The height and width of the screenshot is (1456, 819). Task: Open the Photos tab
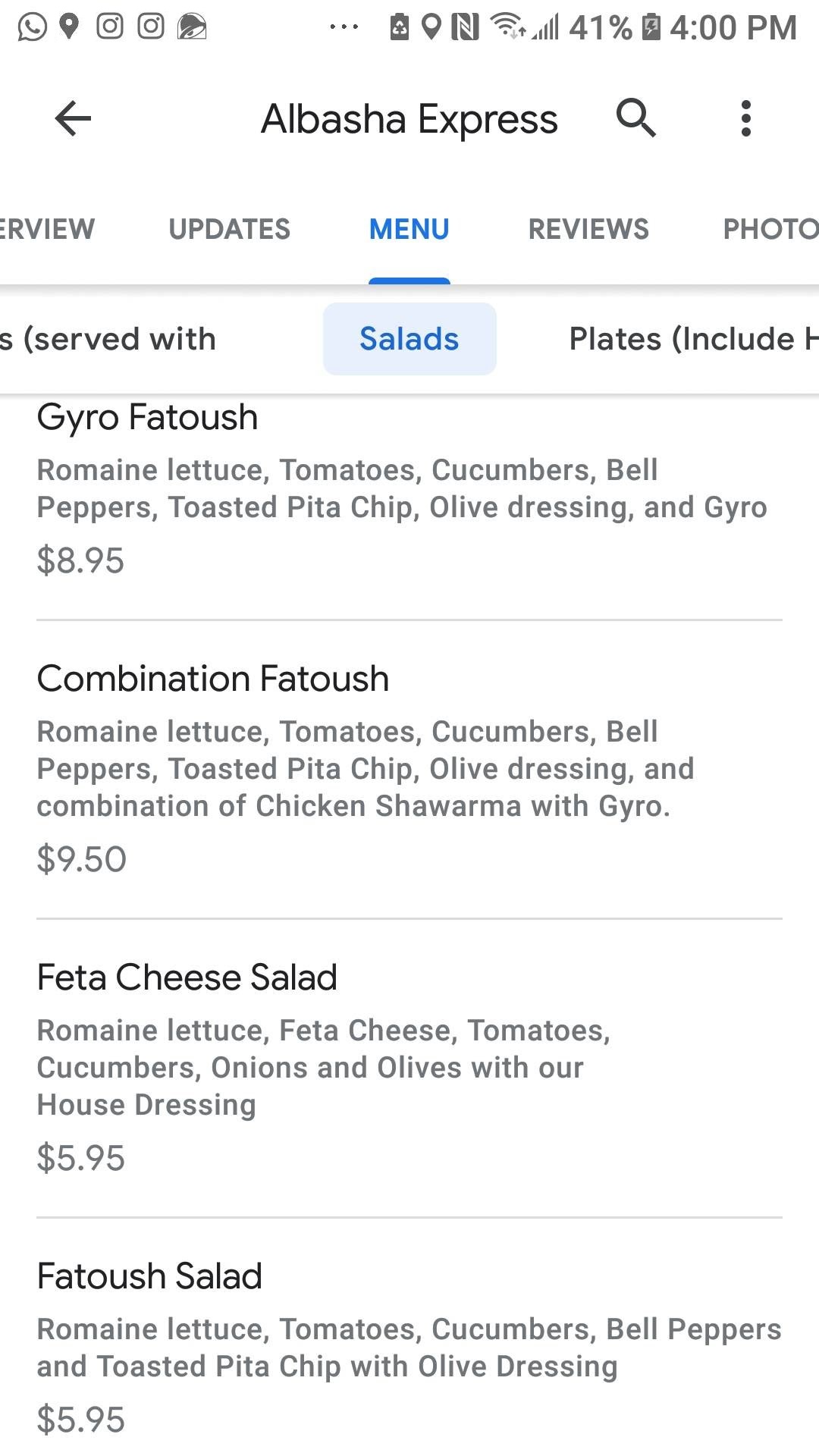[x=770, y=229]
